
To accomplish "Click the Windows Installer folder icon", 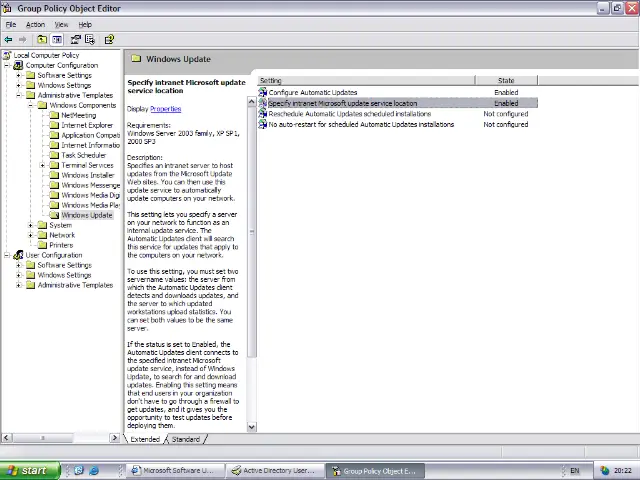I will [x=54, y=175].
